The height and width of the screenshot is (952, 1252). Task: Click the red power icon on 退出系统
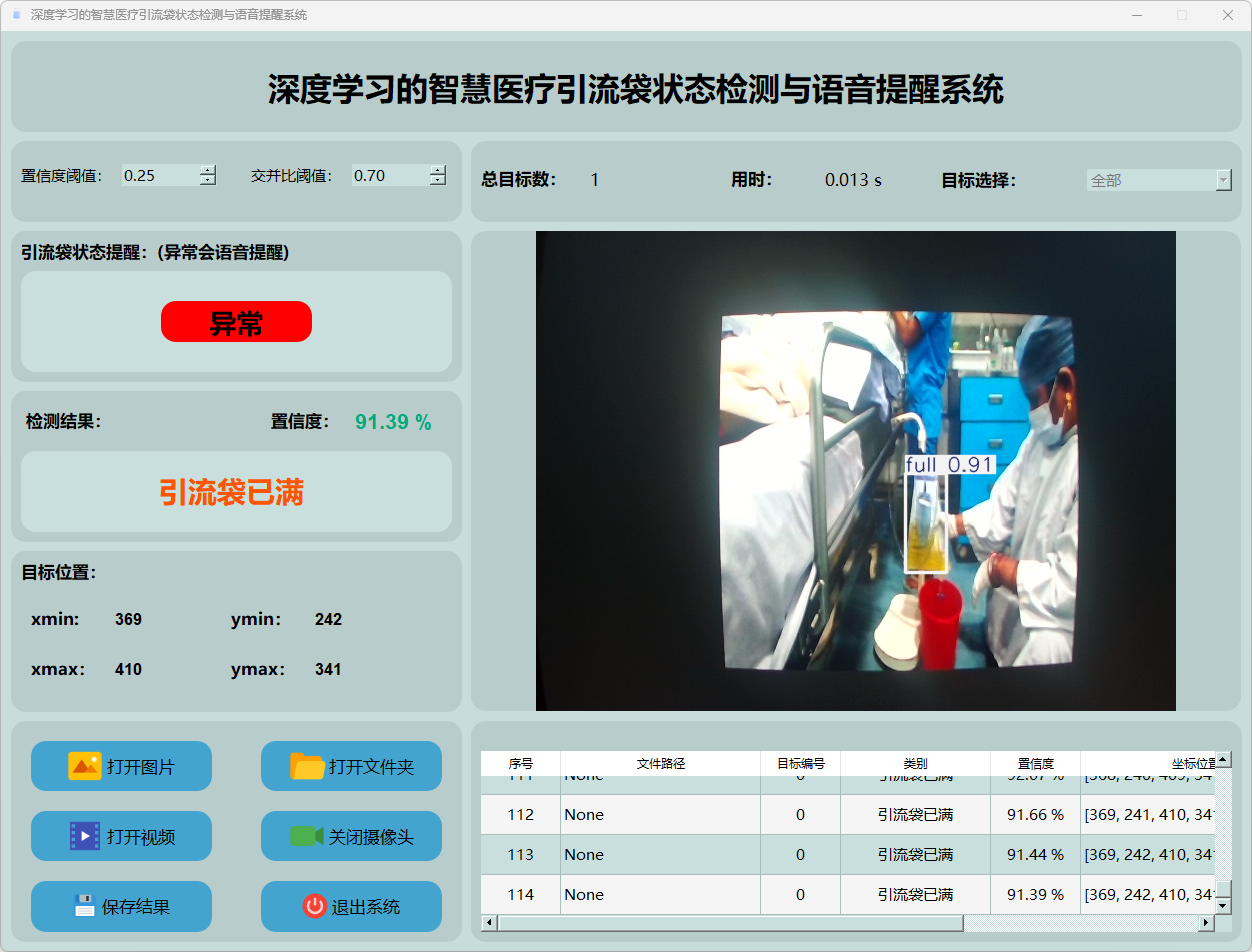[314, 906]
